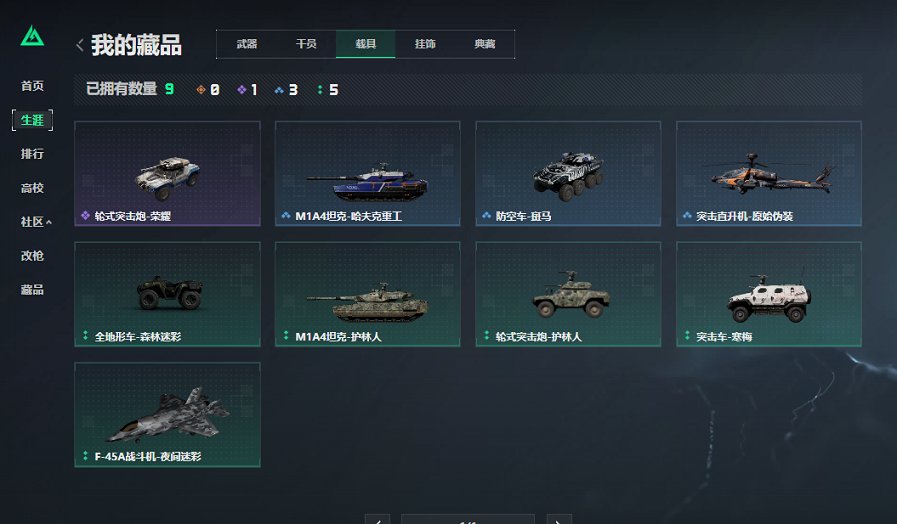Click the next page arrow at bottom
The height and width of the screenshot is (524, 897).
(x=558, y=519)
